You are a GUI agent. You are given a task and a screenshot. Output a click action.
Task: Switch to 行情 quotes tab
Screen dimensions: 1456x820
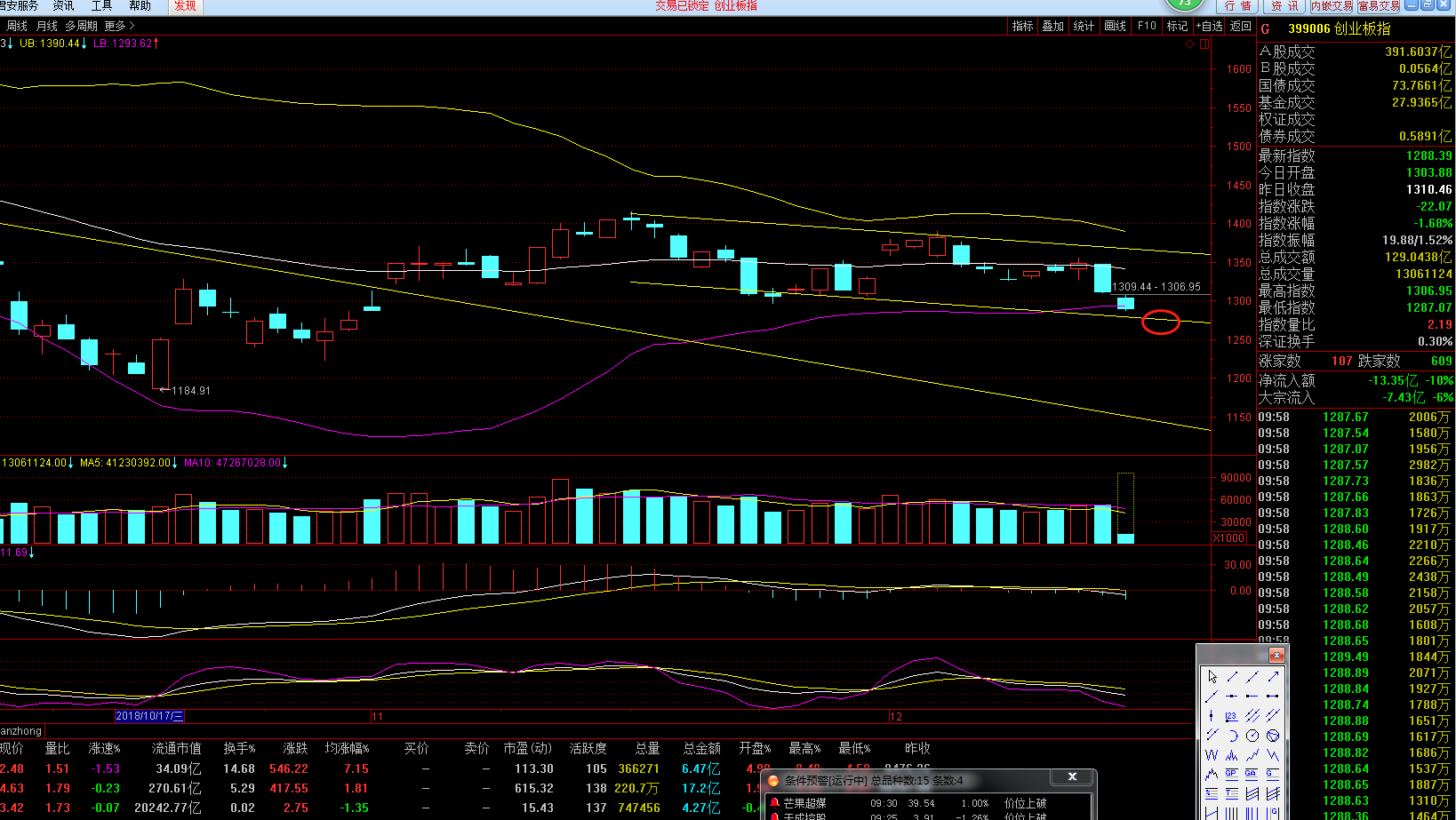pyautogui.click(x=1237, y=6)
